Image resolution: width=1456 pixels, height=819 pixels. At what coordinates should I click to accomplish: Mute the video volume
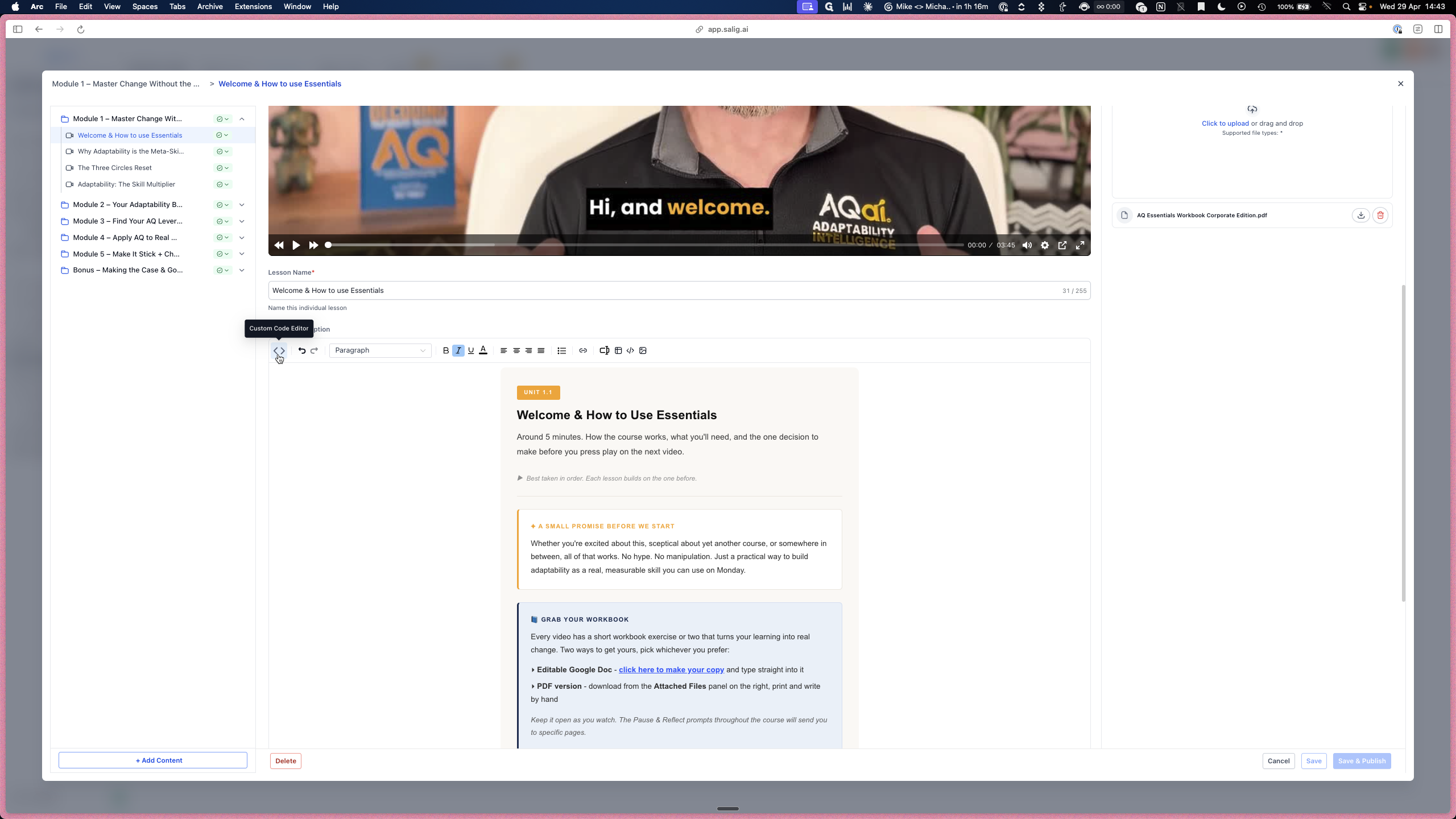[x=1027, y=245]
